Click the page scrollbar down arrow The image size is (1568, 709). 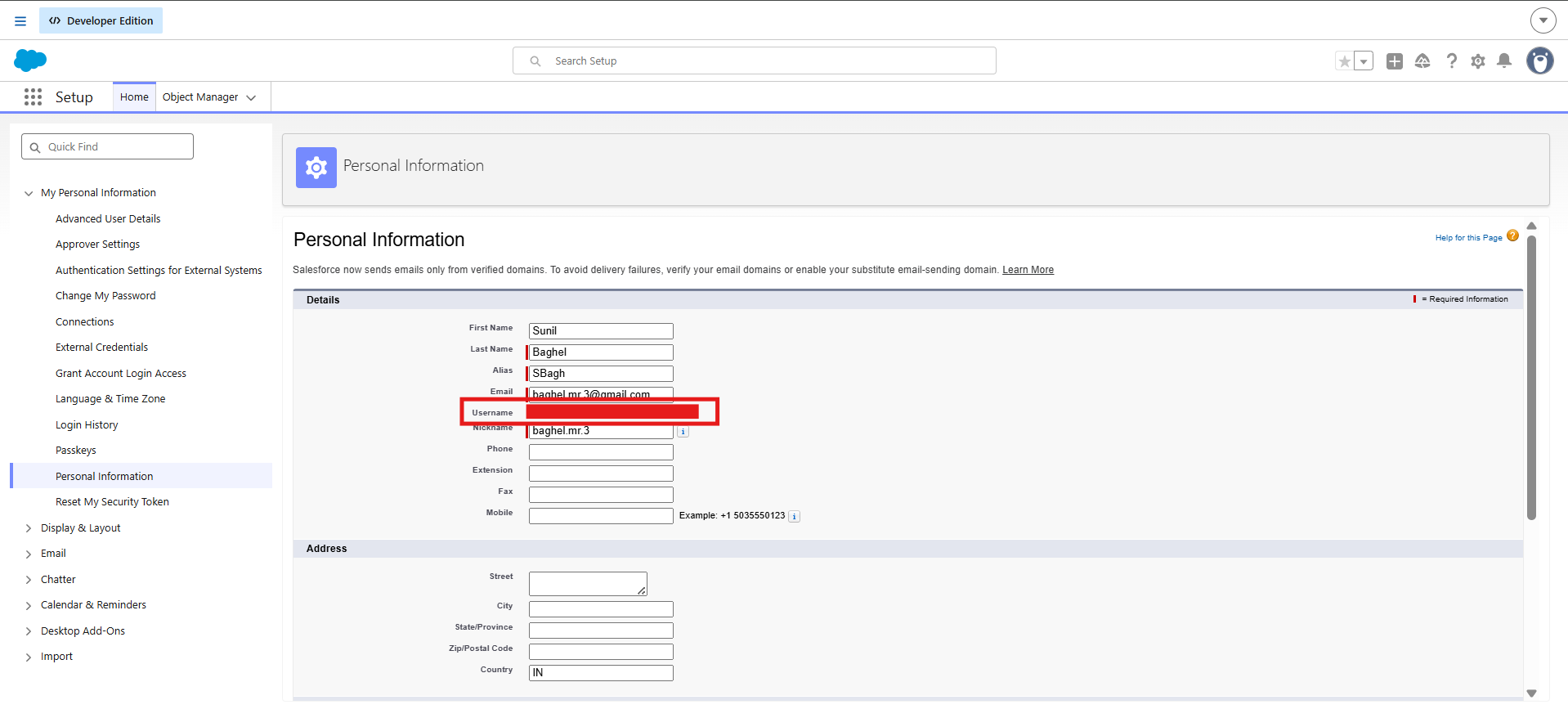pyautogui.click(x=1531, y=693)
